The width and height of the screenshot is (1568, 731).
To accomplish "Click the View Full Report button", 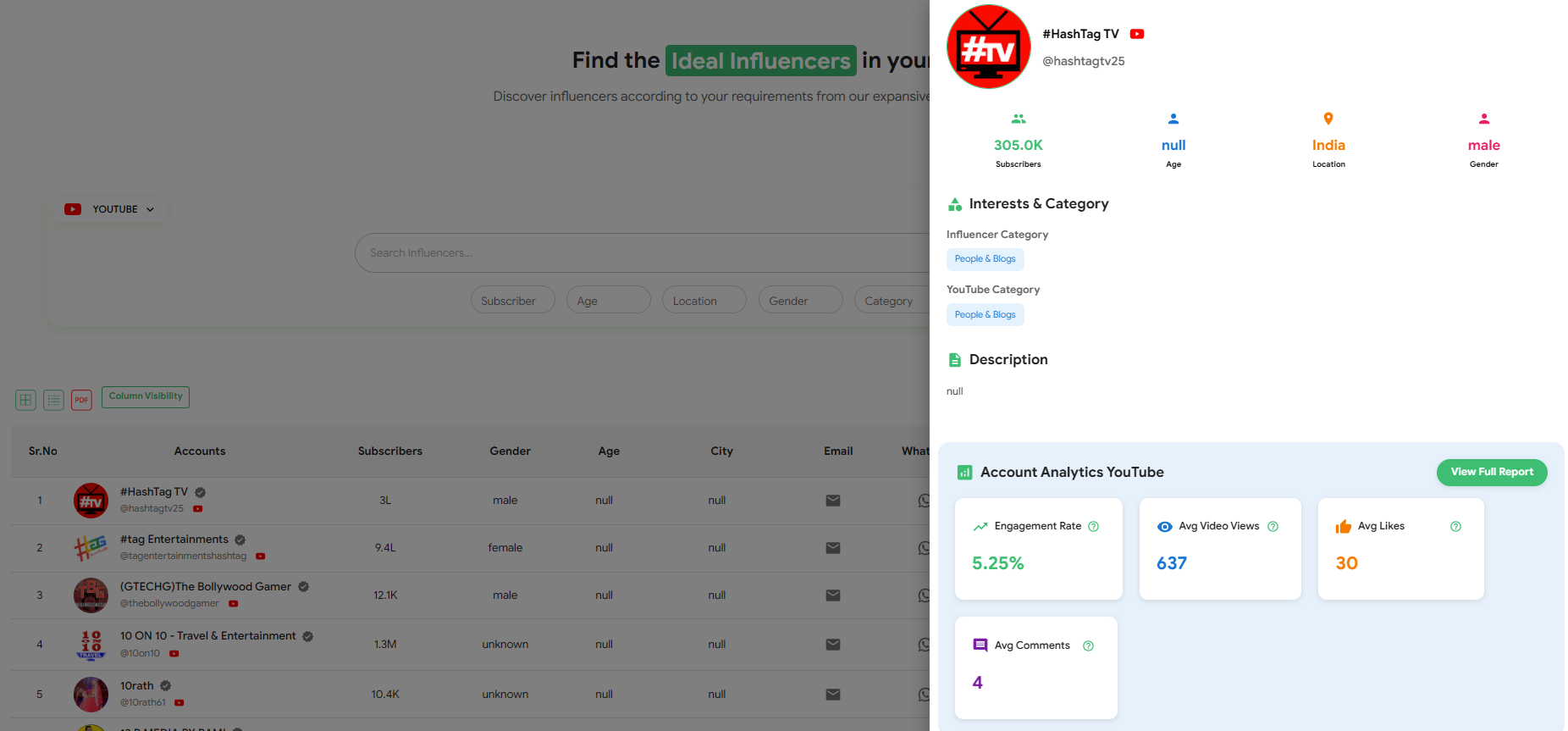I will (x=1492, y=473).
